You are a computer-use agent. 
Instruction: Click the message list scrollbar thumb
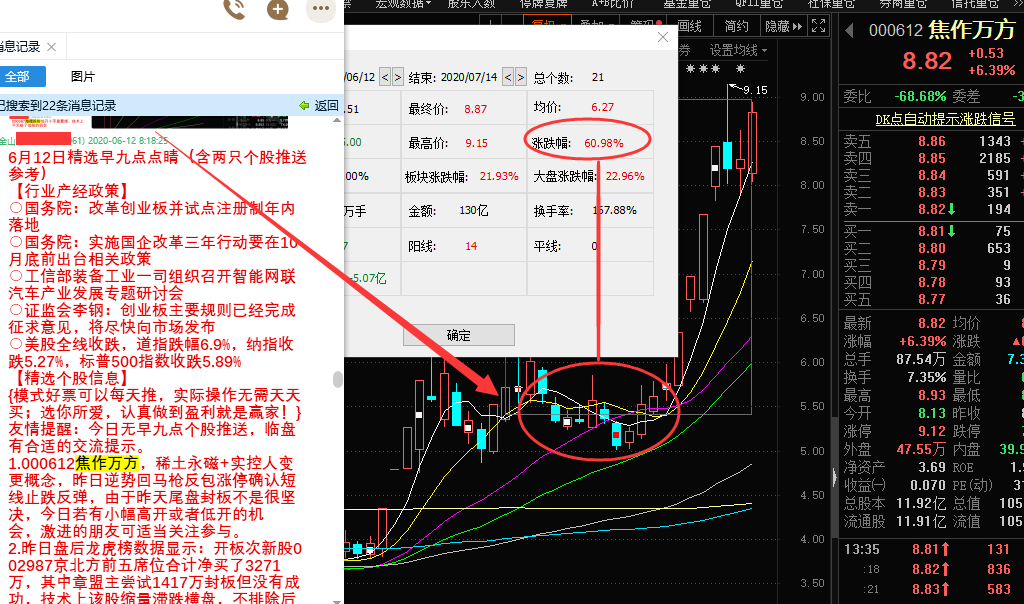337,379
